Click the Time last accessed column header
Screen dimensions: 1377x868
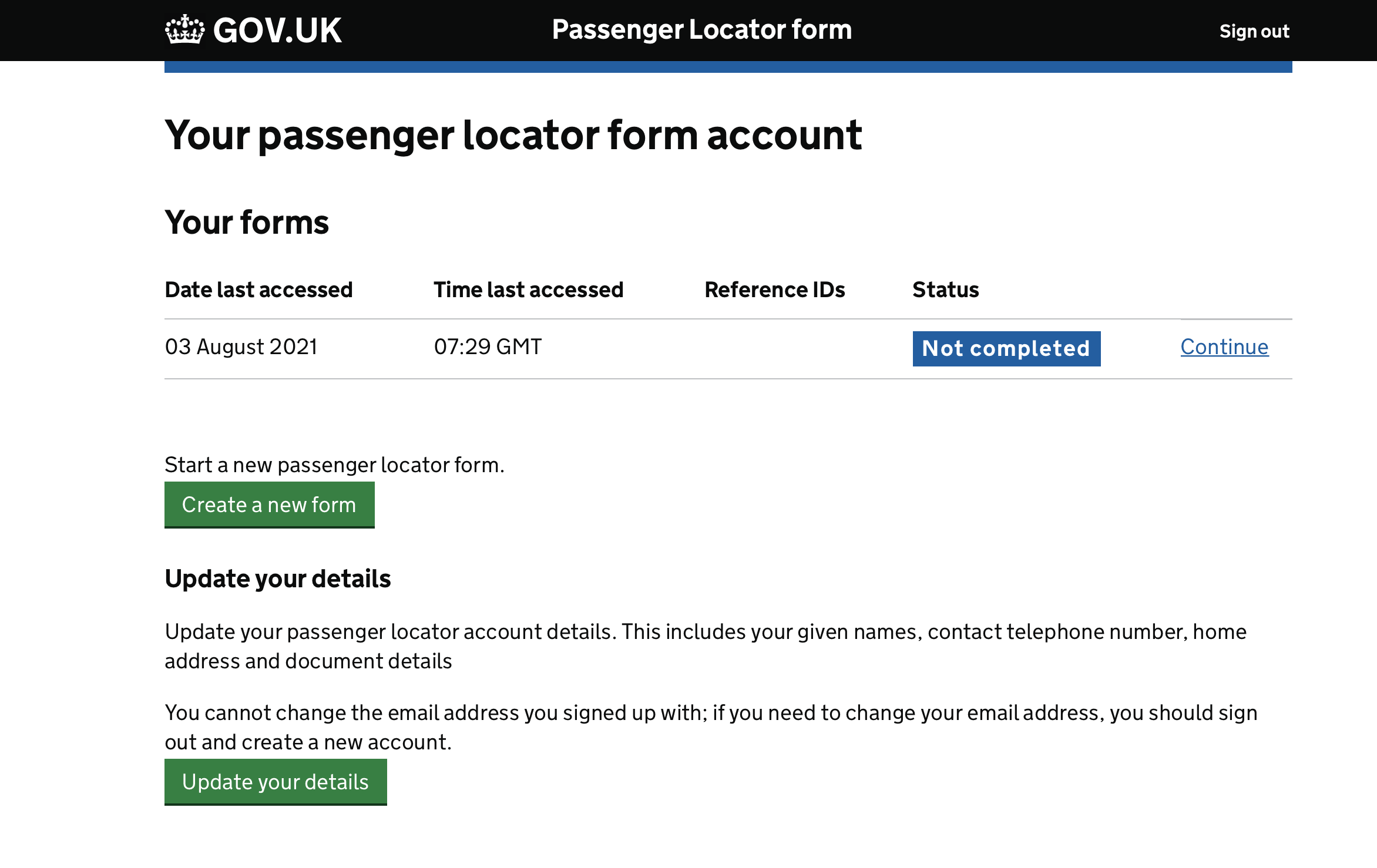click(x=528, y=290)
